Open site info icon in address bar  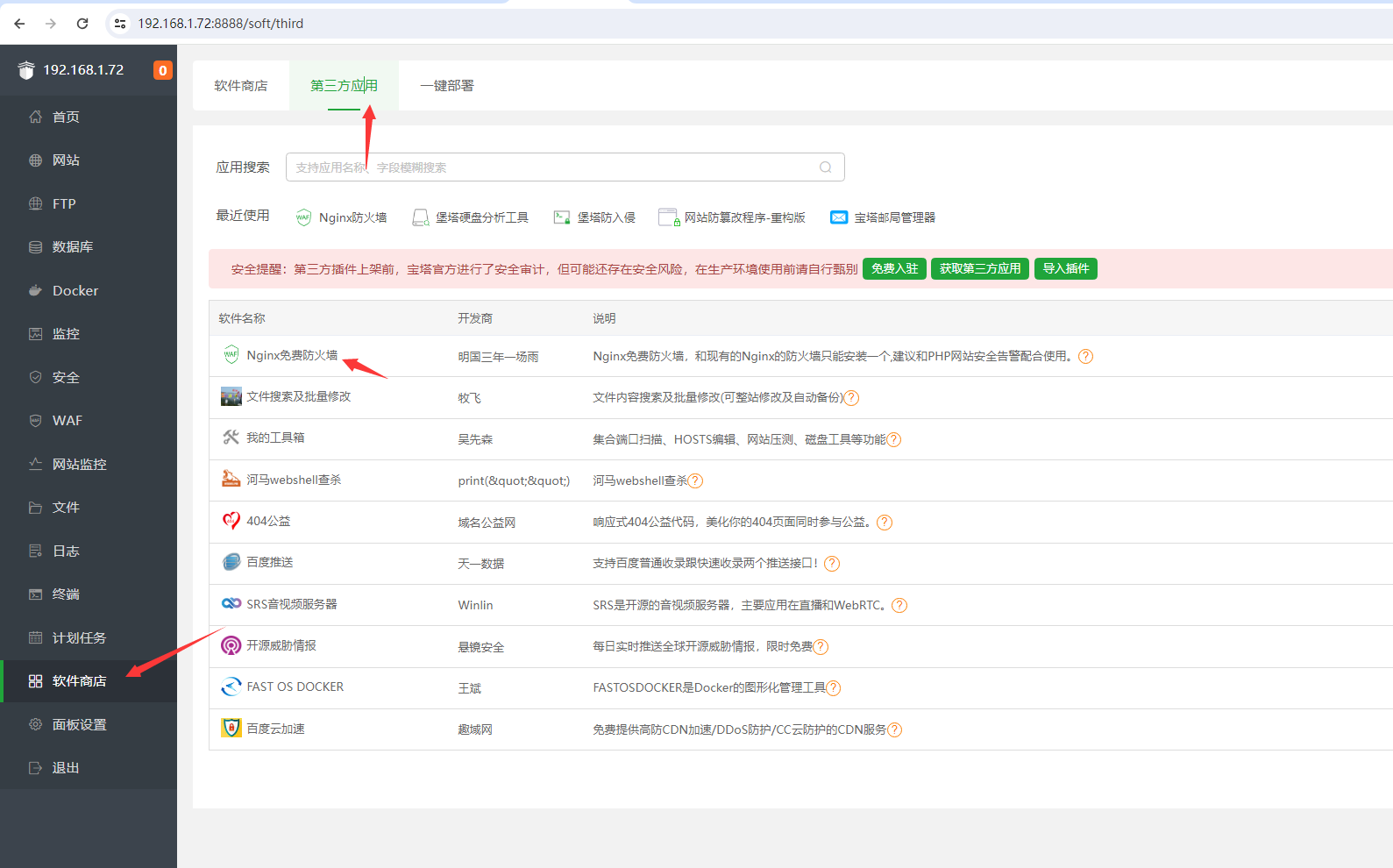(x=120, y=24)
